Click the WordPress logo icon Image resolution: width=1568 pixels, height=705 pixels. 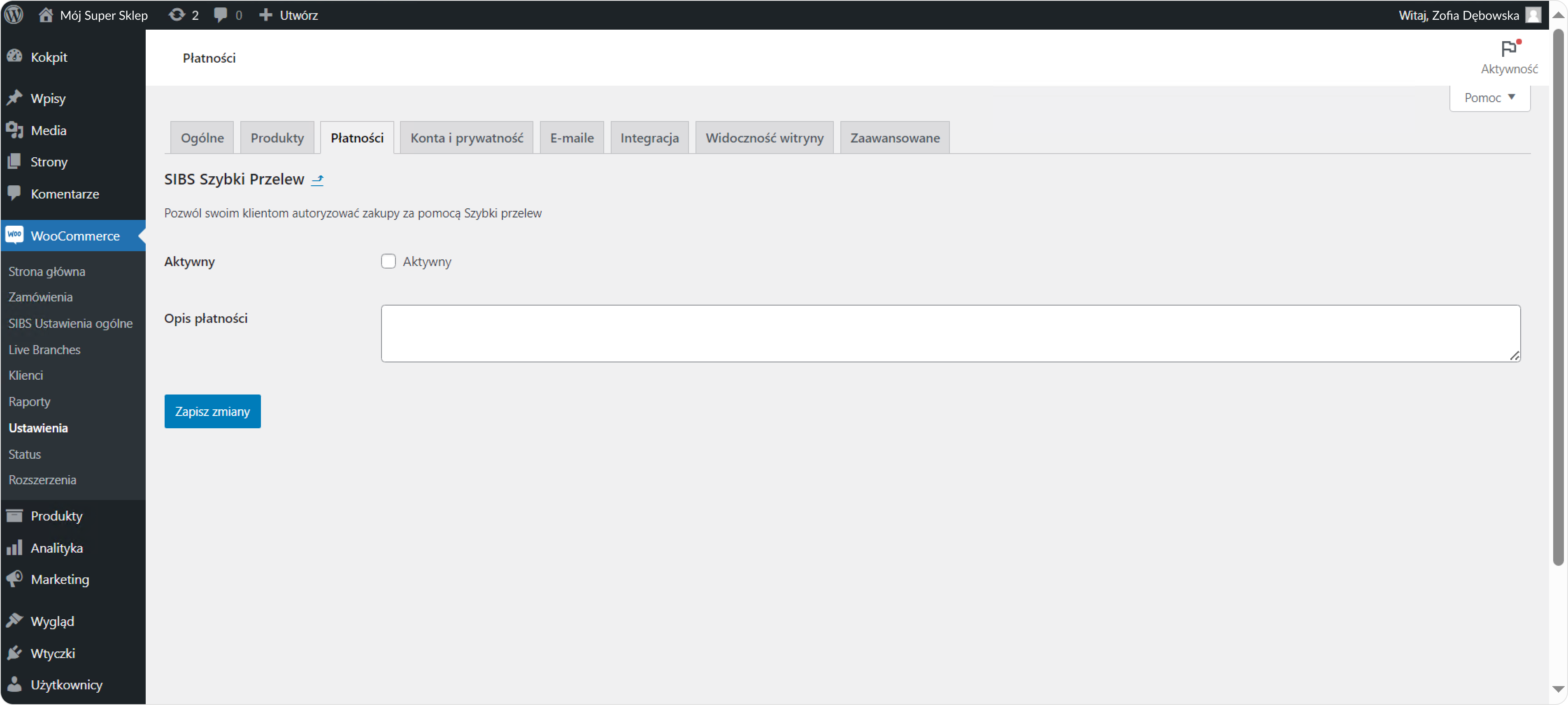click(14, 14)
